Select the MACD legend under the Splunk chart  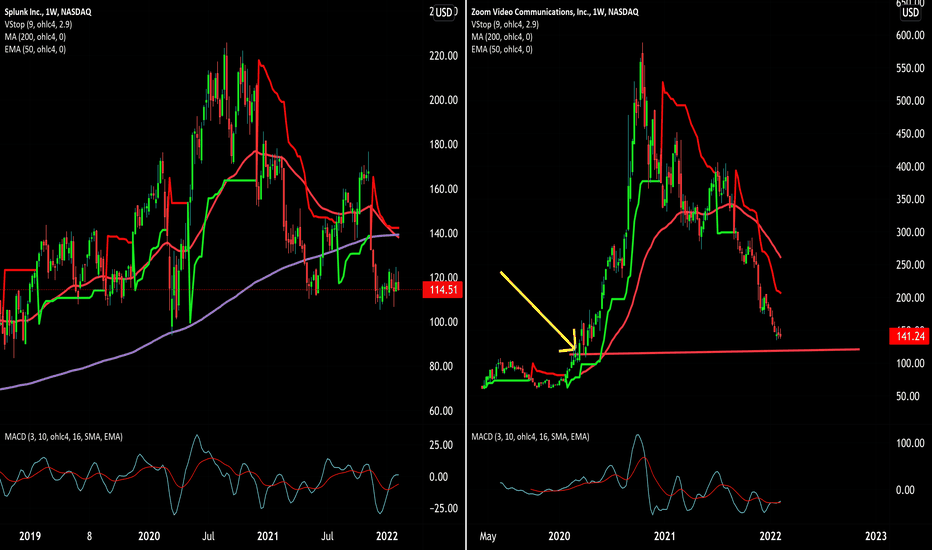64,437
